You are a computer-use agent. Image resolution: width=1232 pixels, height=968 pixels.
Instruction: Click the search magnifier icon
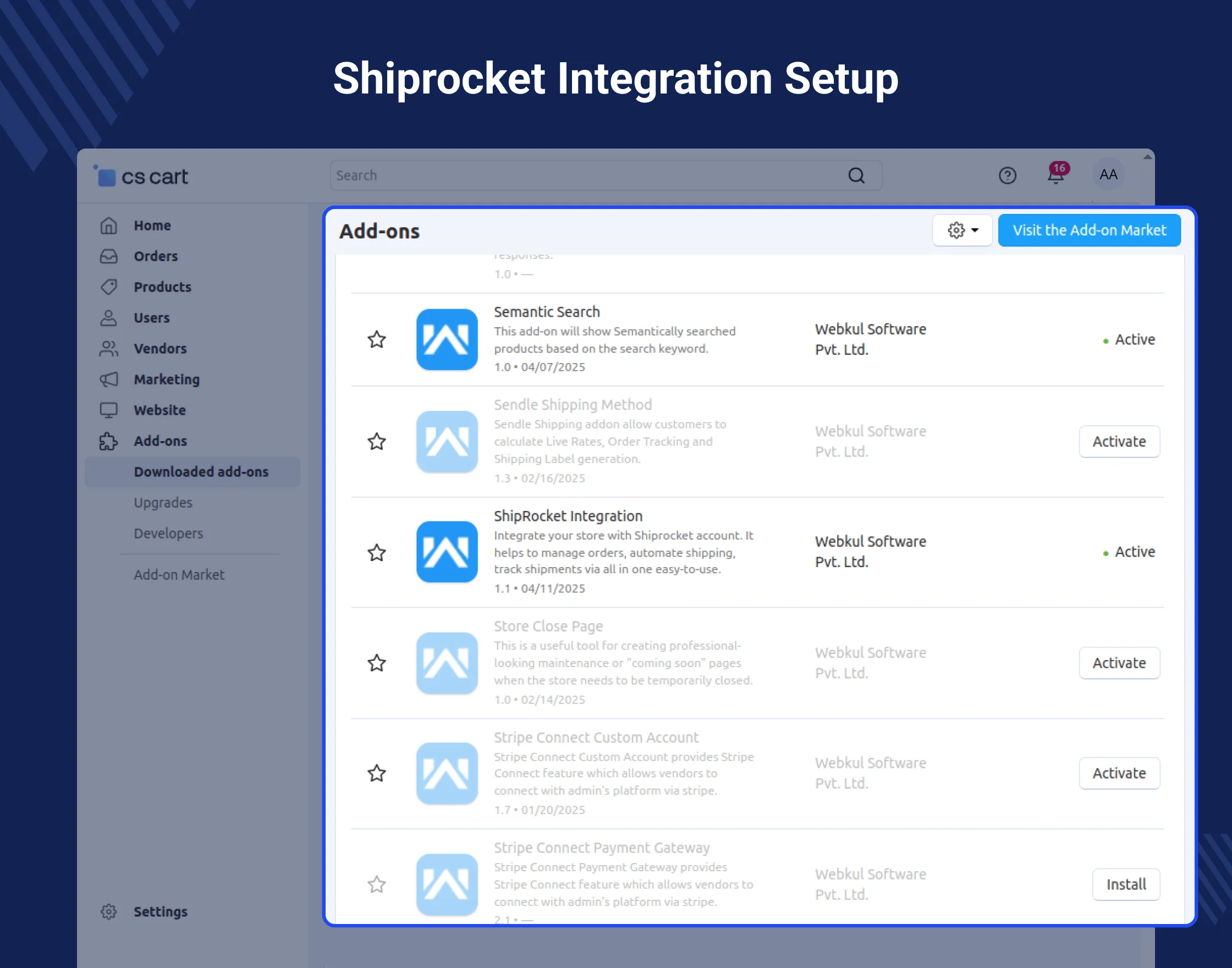click(856, 175)
